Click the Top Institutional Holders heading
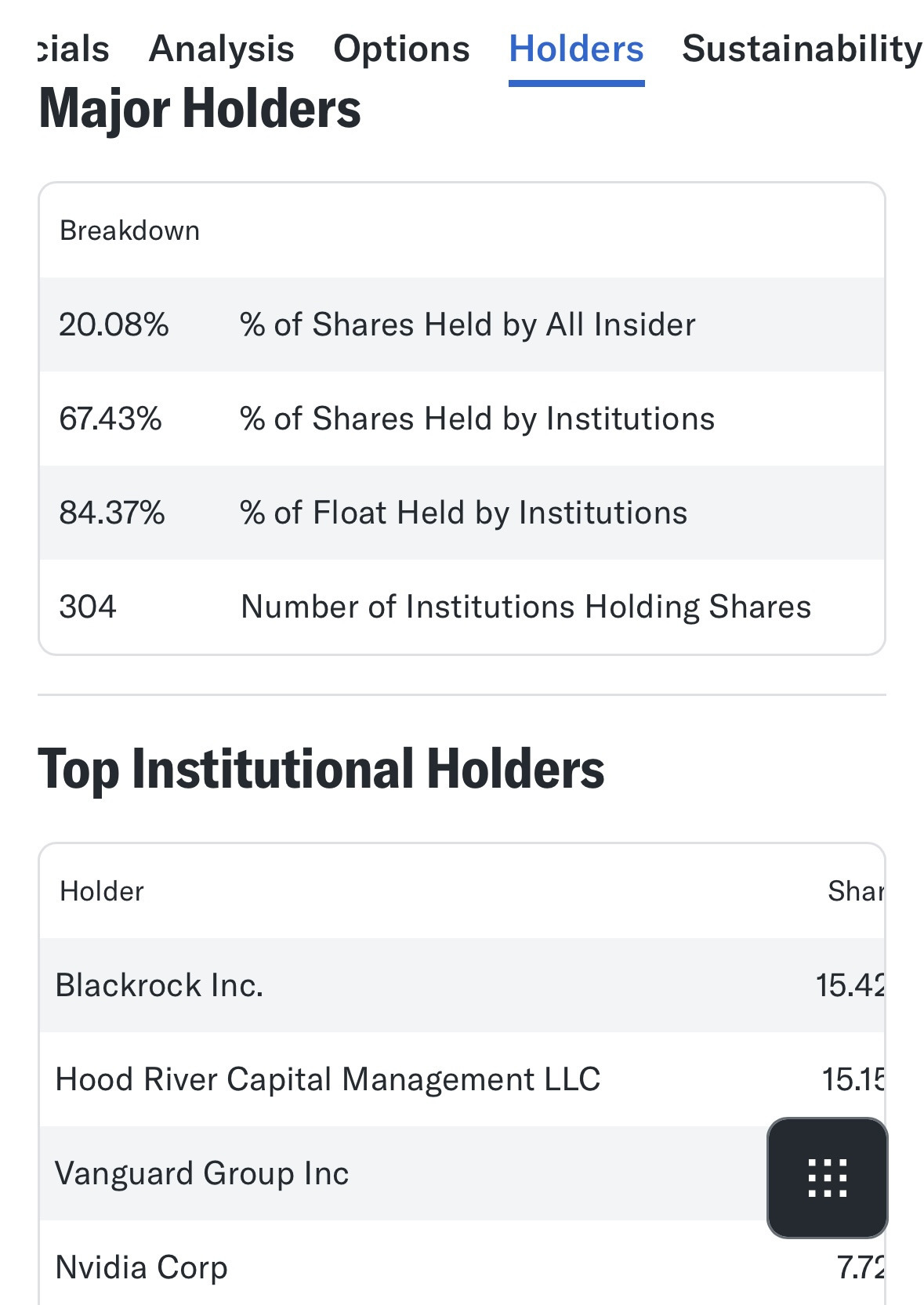The height and width of the screenshot is (1305, 924). (x=321, y=769)
